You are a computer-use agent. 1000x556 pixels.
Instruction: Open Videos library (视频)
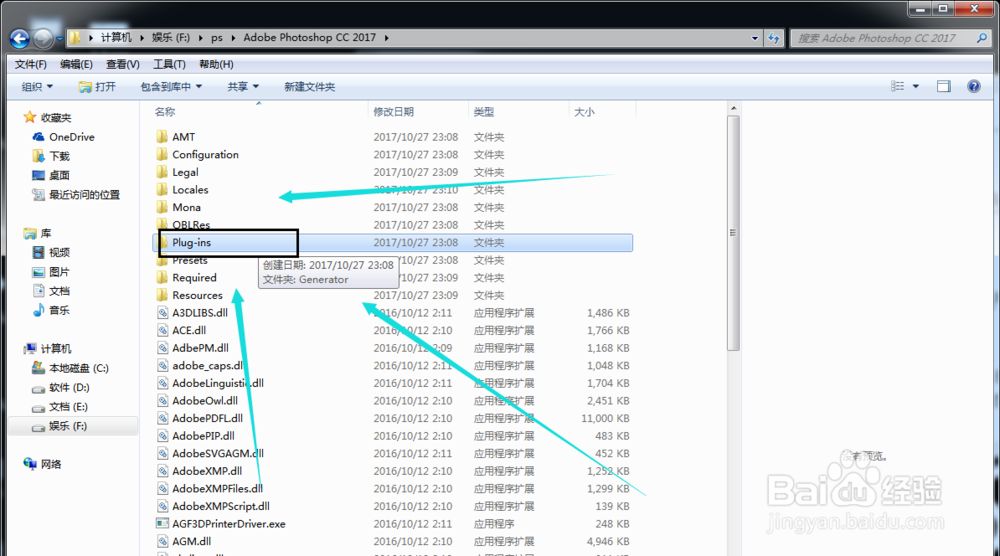click(51, 252)
